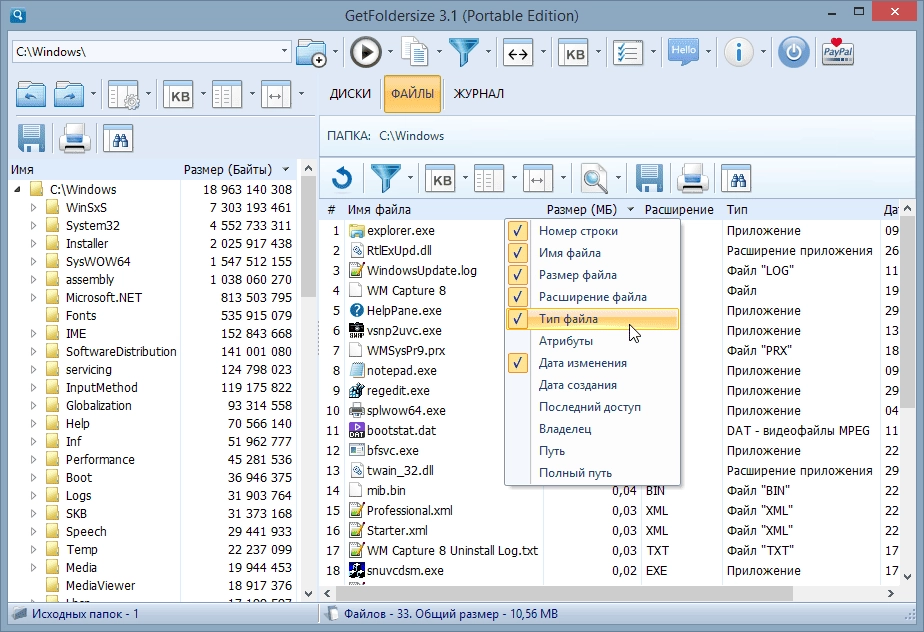Open the 'Размер (Байты)' column sort dropdown
Viewport: 924px width, 632px height.
[286, 170]
